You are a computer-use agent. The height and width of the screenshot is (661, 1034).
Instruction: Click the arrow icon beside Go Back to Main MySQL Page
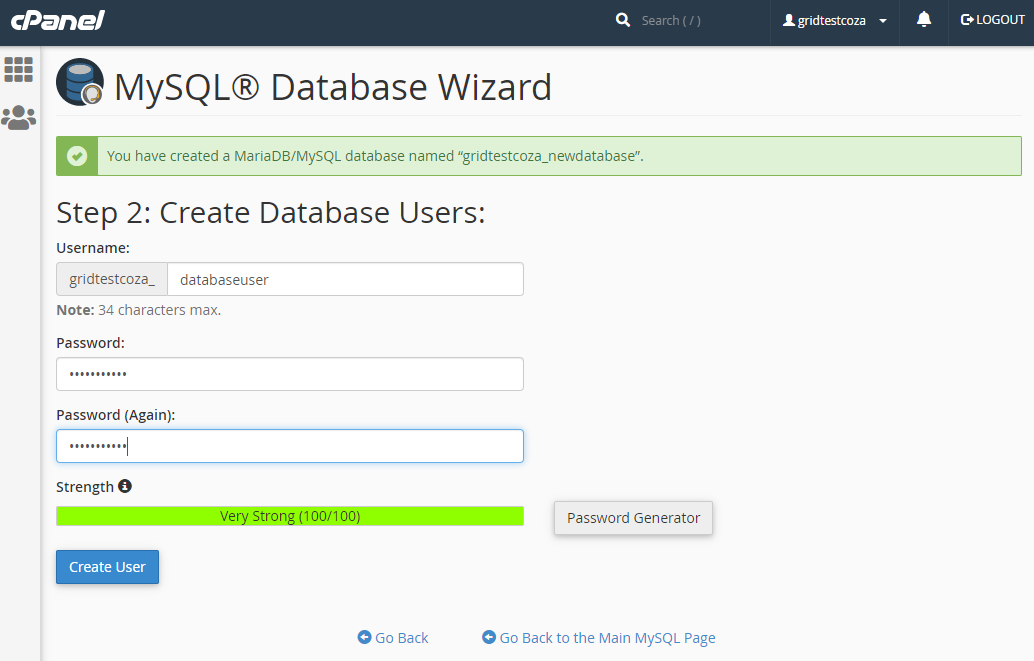pyautogui.click(x=489, y=637)
